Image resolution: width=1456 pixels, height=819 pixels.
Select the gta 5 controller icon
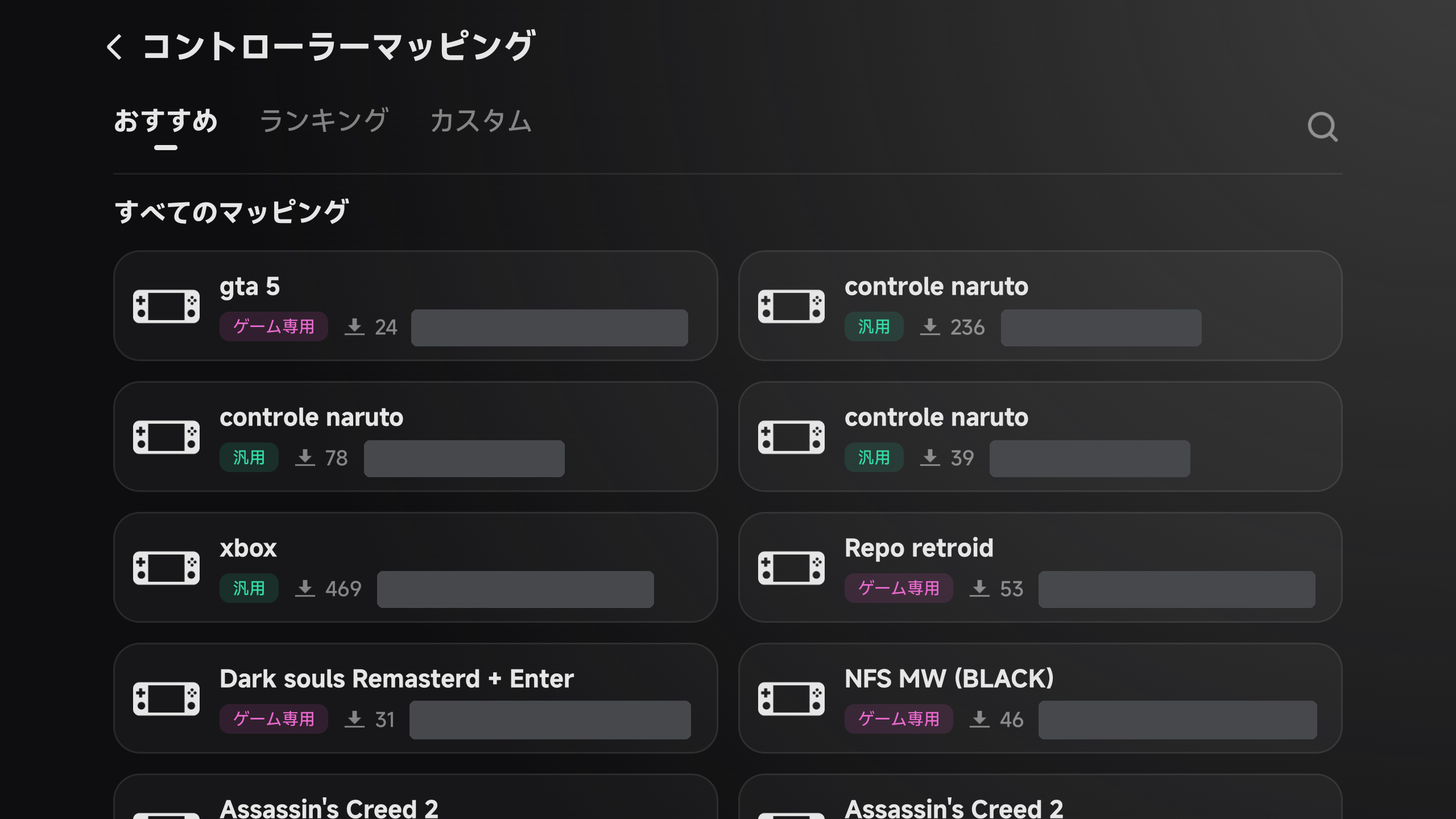(x=166, y=306)
